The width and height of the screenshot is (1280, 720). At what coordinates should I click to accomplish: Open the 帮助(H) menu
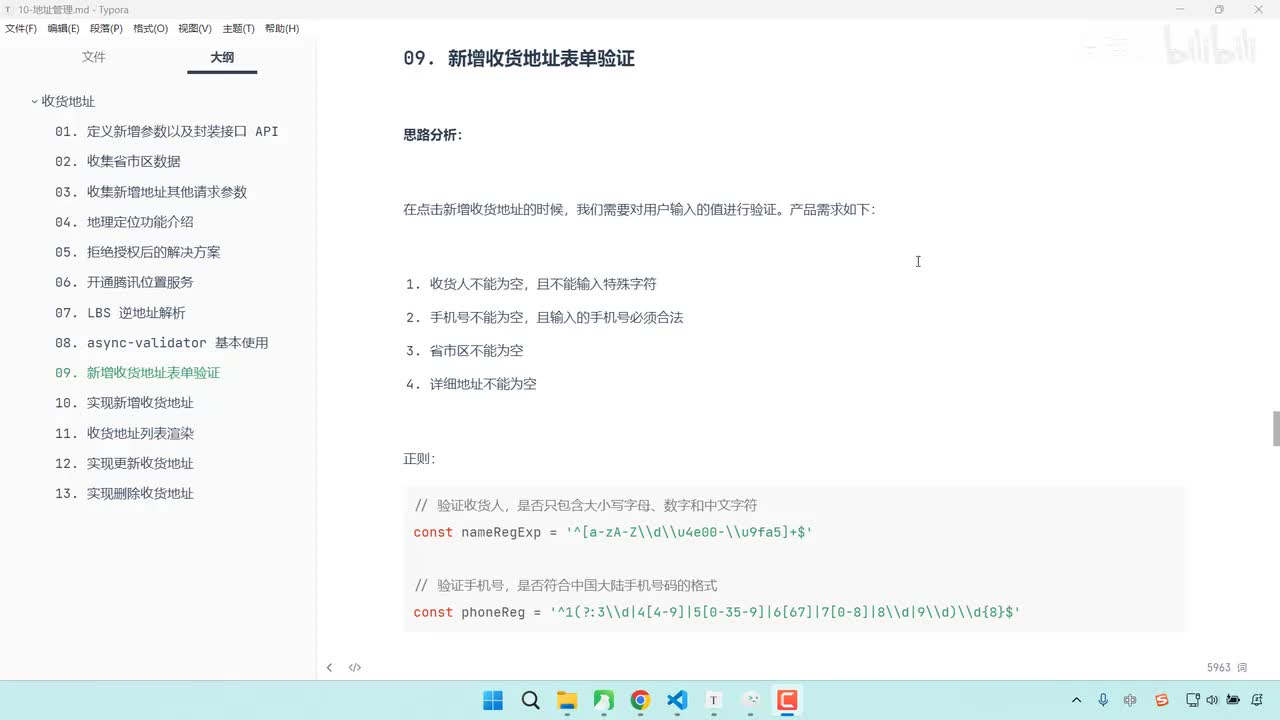pyautogui.click(x=282, y=29)
